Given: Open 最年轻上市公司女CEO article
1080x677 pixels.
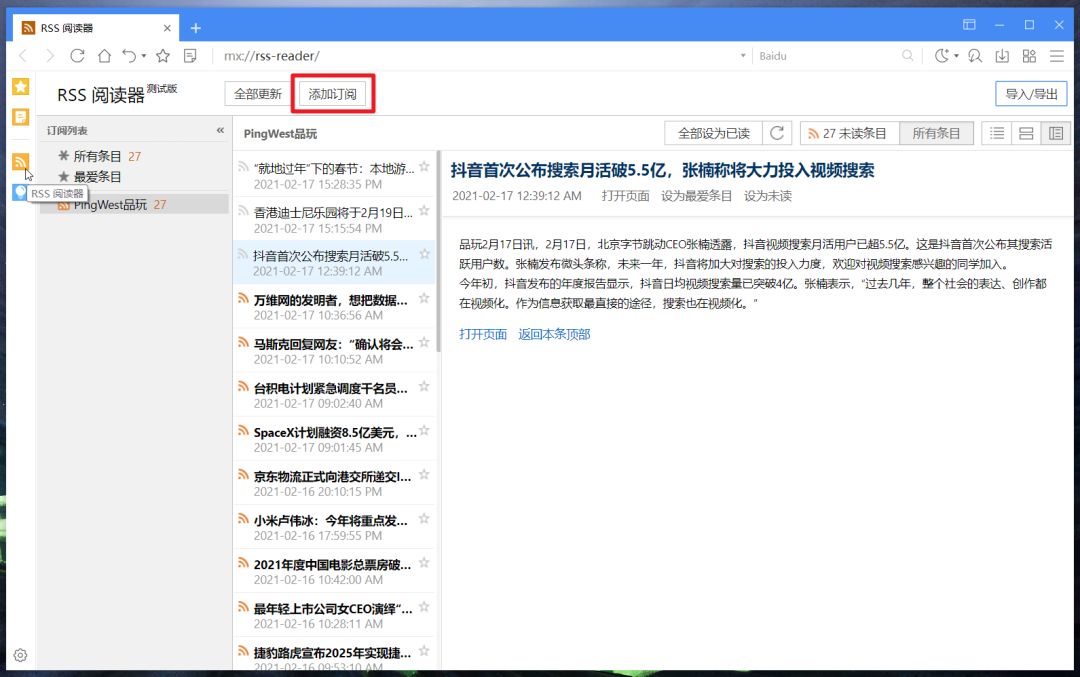Looking at the screenshot, I should 334,615.
